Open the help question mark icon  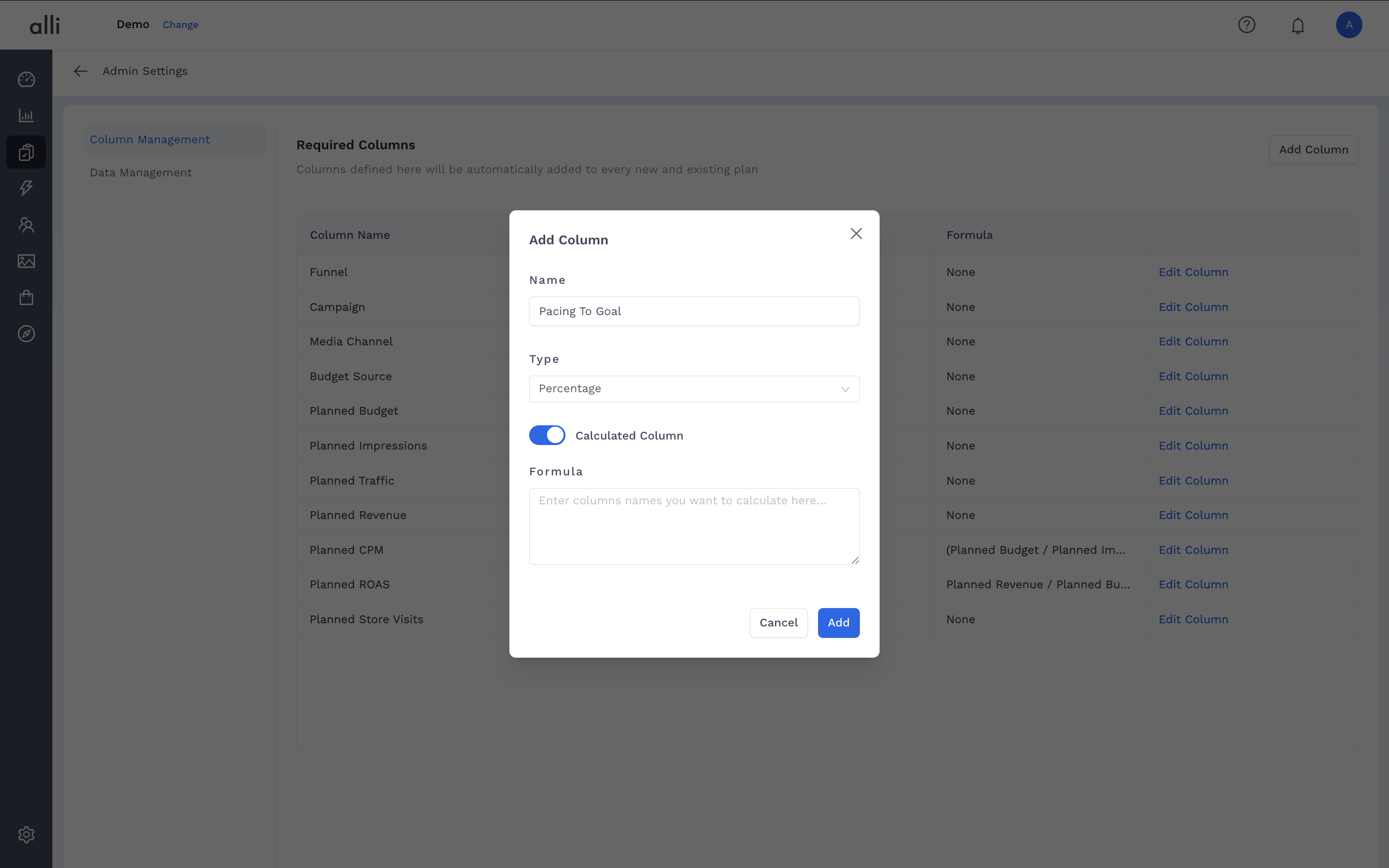point(1247,25)
